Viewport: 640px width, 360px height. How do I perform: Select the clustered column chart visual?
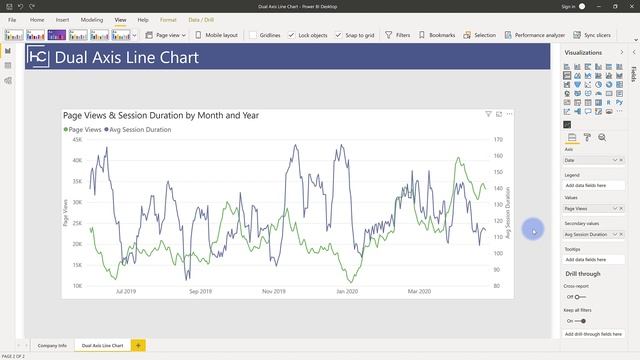598,67
